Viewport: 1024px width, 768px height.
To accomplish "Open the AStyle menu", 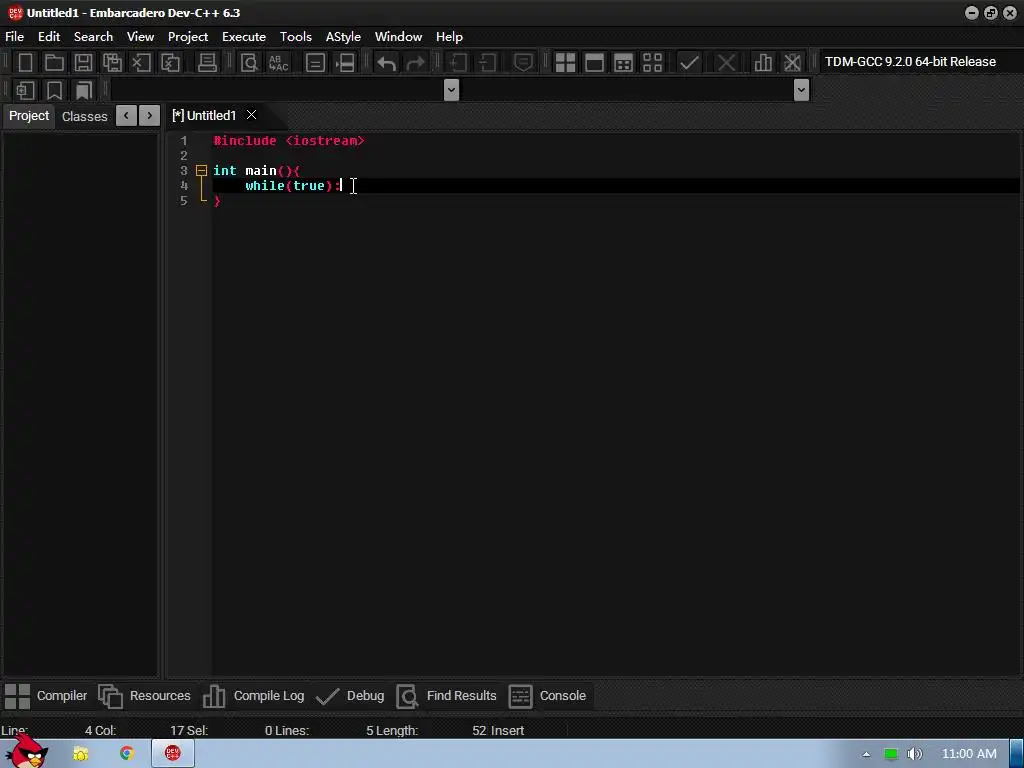I will [x=344, y=37].
